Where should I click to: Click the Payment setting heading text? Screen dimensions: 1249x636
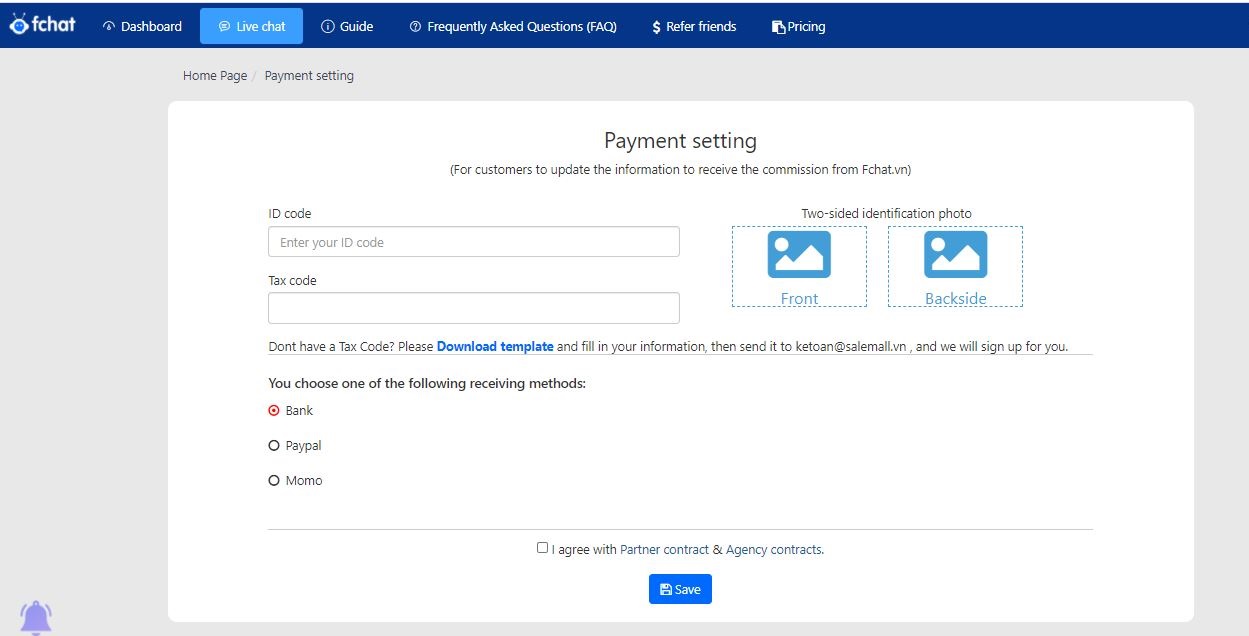click(x=680, y=141)
